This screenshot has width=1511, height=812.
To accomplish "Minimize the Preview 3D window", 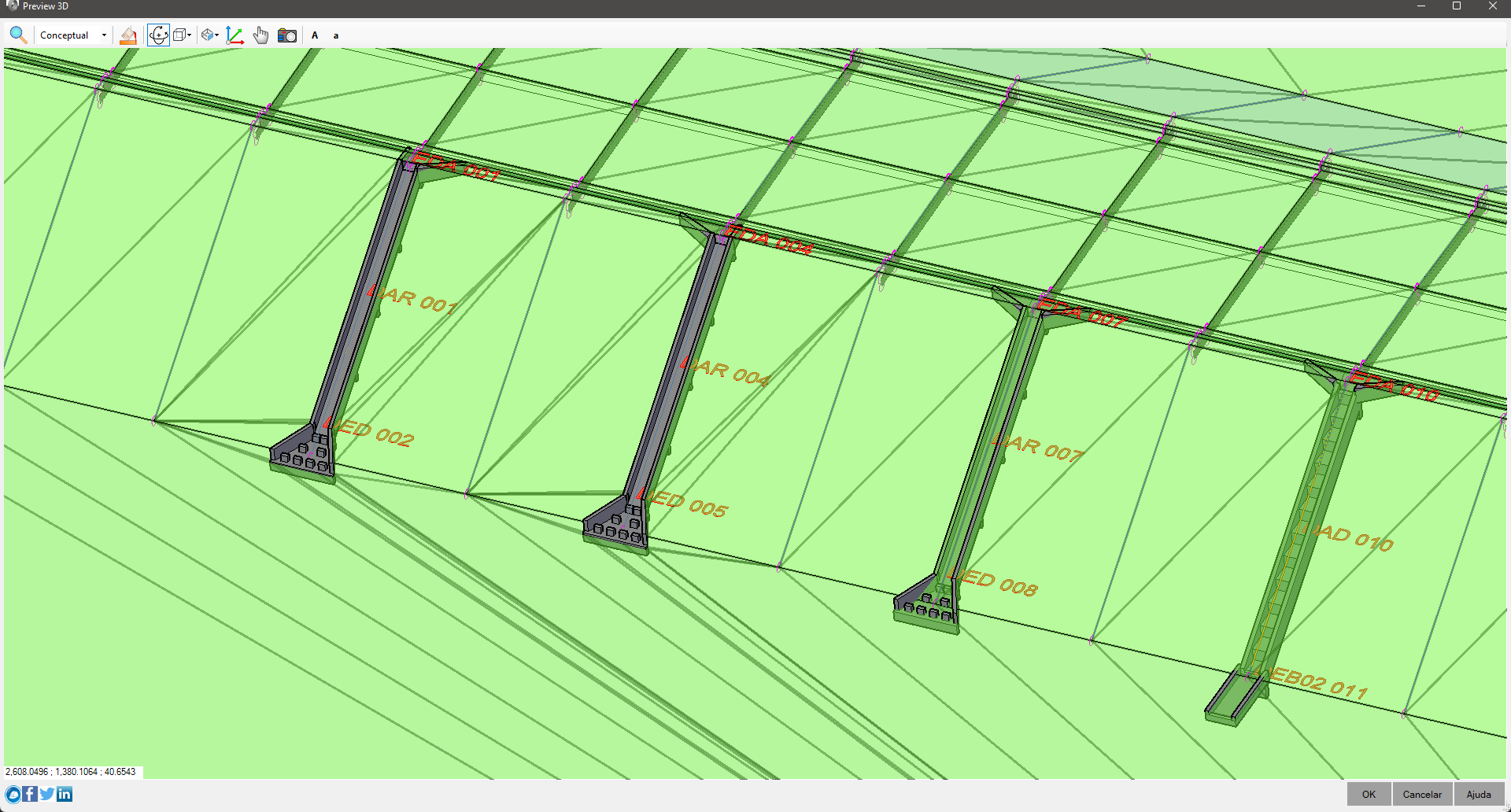I will (1421, 6).
